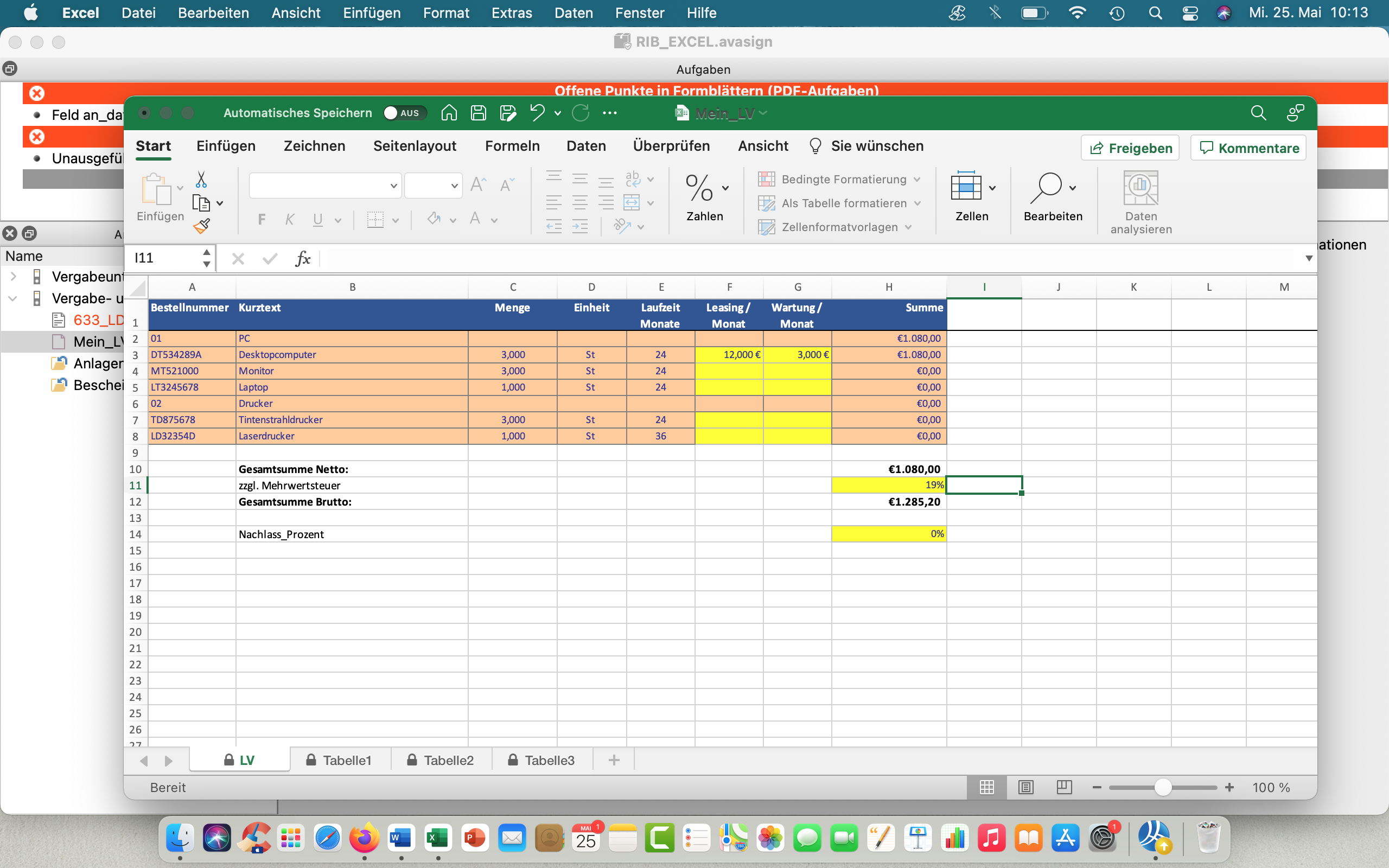The height and width of the screenshot is (868, 1389).
Task: Click the add new sheet plus button
Action: [614, 760]
